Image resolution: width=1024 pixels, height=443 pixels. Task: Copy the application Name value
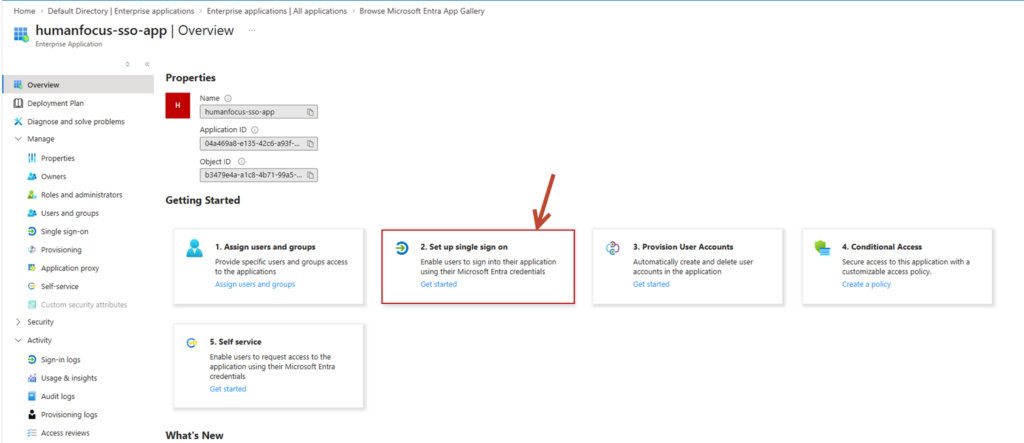point(311,112)
